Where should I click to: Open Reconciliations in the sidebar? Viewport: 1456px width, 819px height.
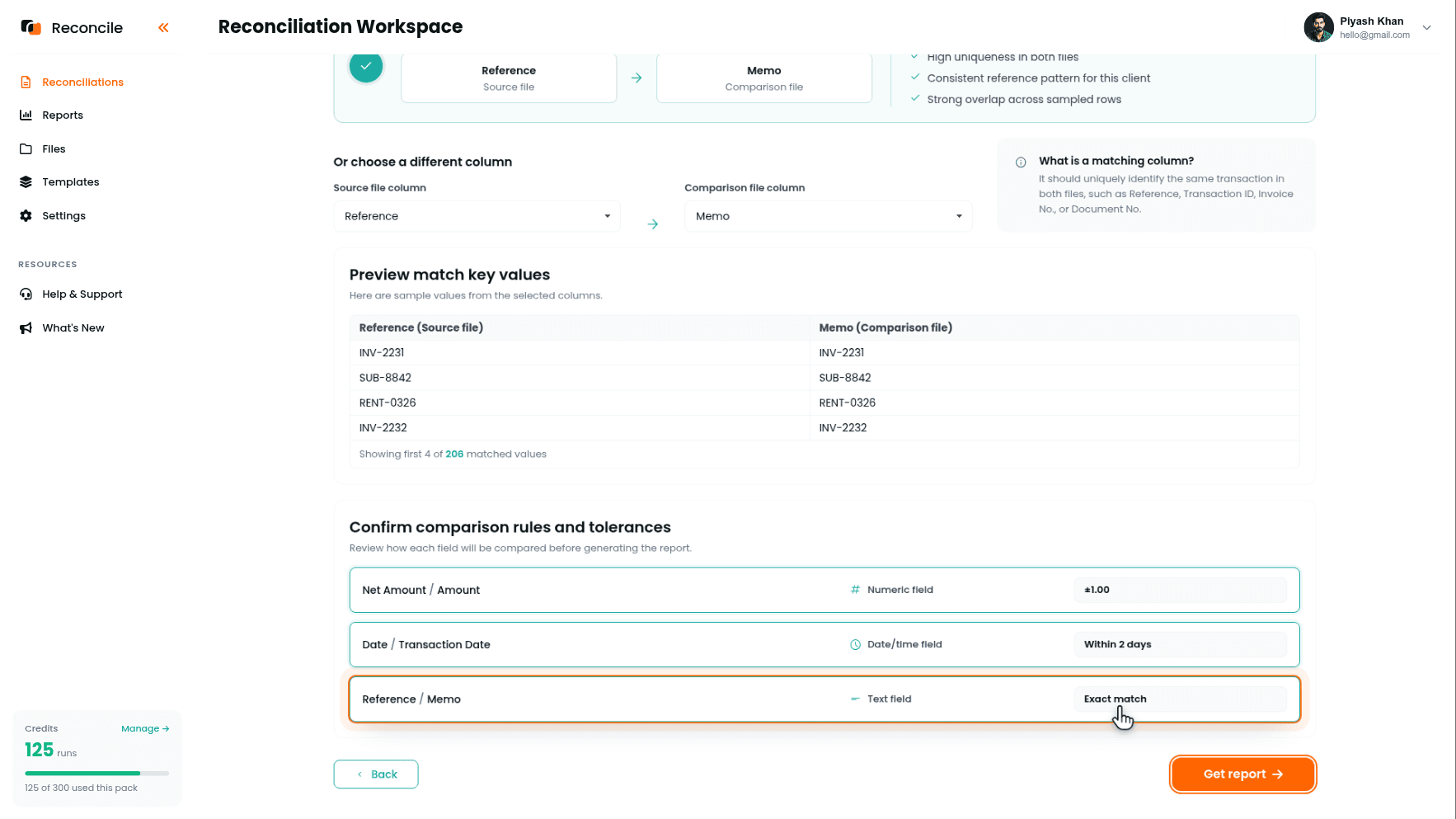pyautogui.click(x=82, y=82)
